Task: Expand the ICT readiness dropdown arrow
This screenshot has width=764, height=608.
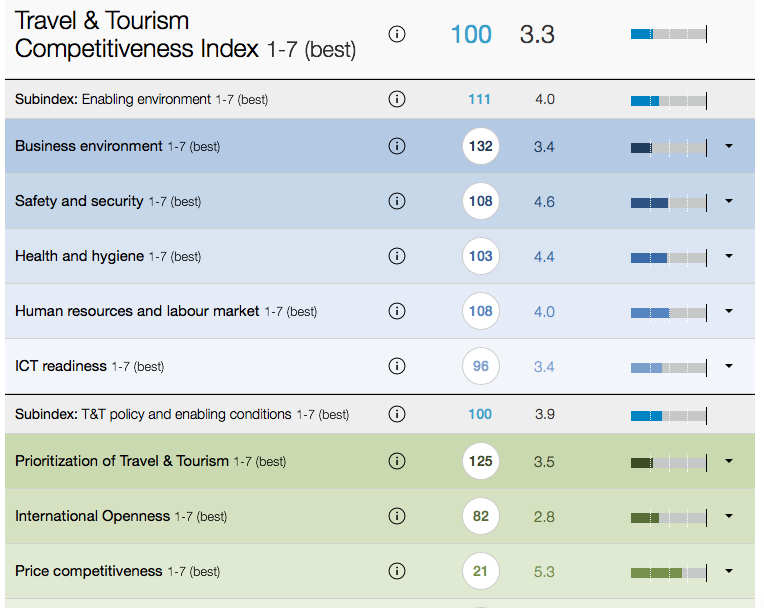Action: pos(728,366)
